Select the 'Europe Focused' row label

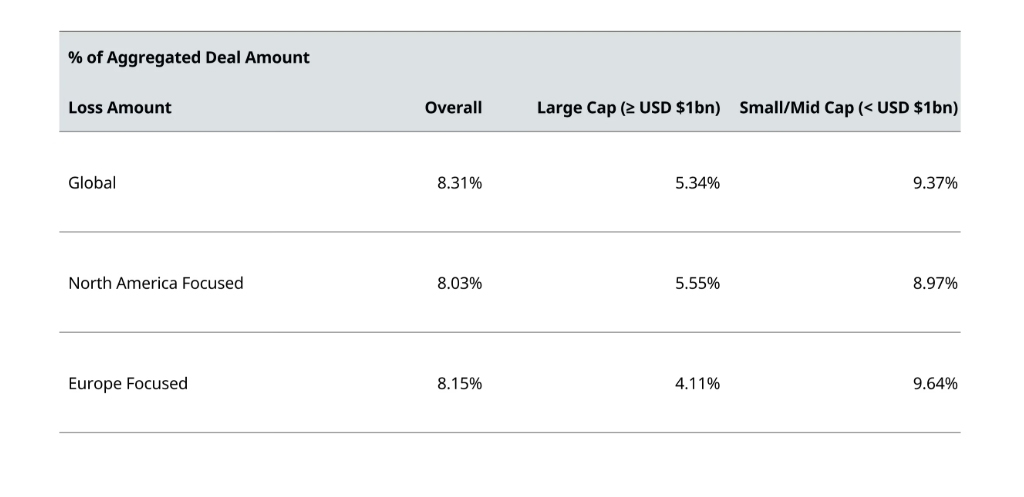click(127, 383)
